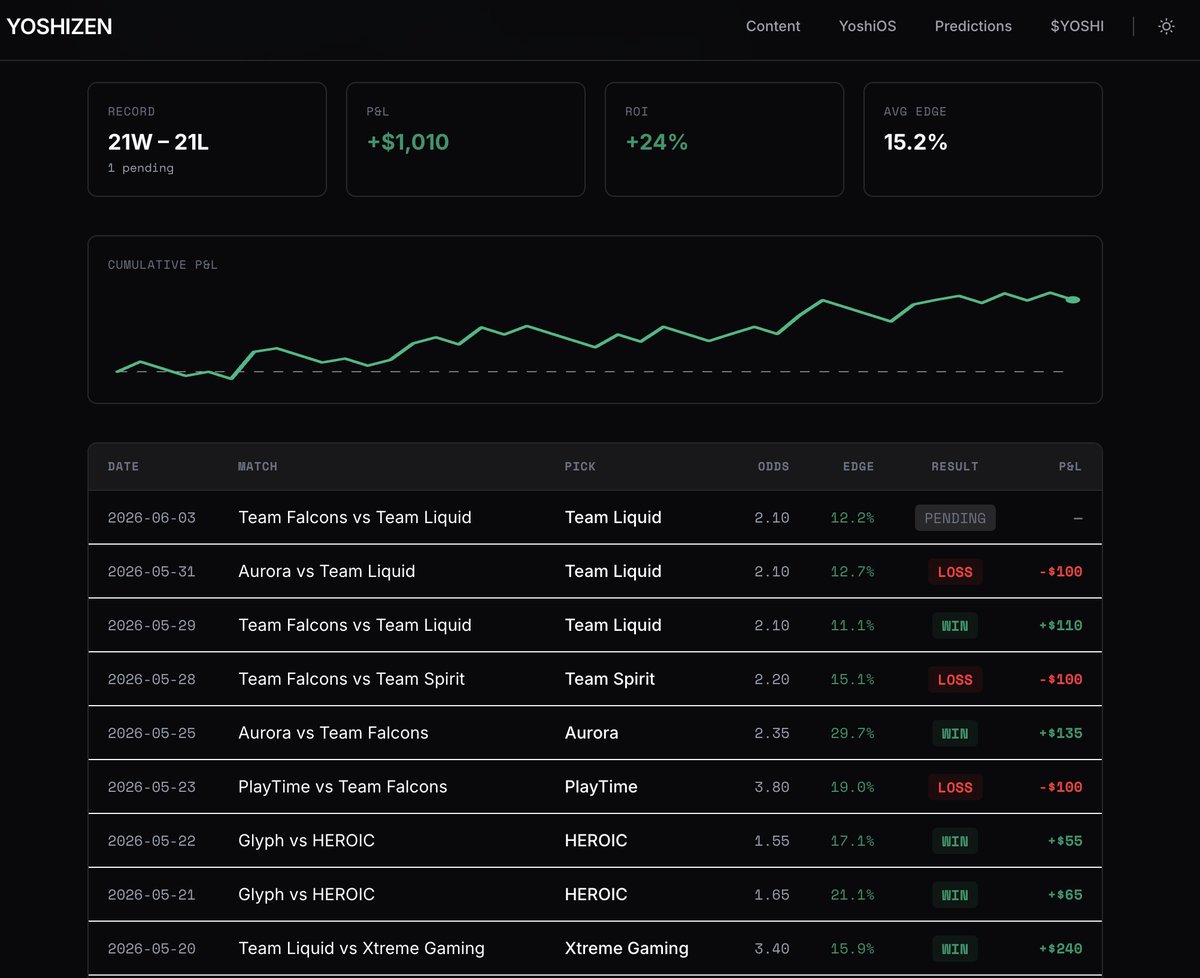Image resolution: width=1200 pixels, height=978 pixels.
Task: Go to the Predictions page
Action: click(x=973, y=27)
